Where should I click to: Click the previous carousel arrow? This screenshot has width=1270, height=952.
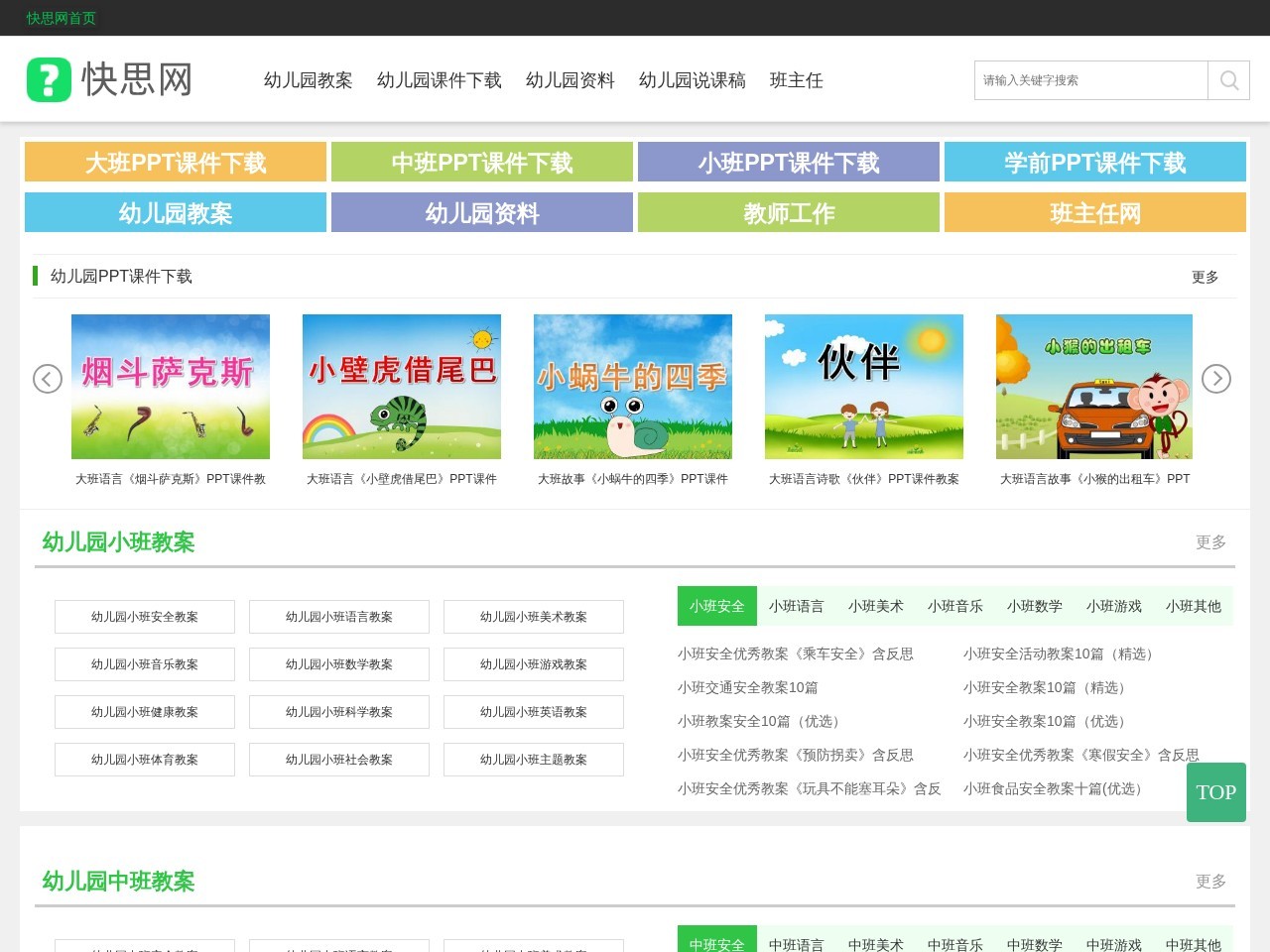point(47,379)
